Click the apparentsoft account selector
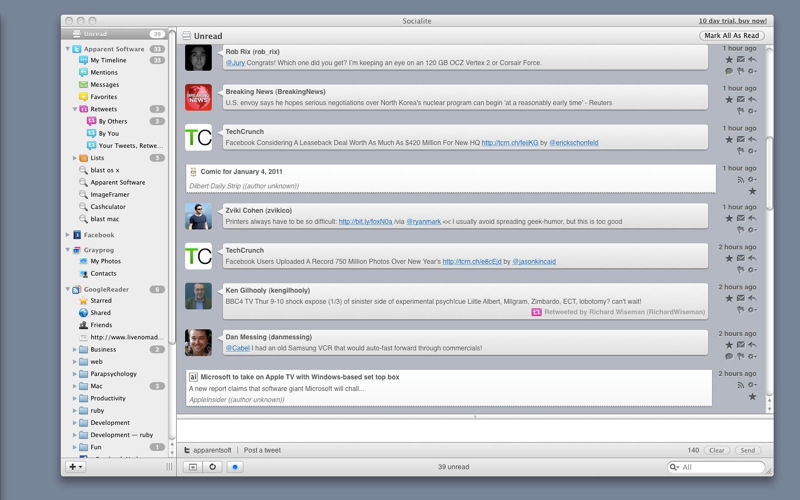 (208, 451)
